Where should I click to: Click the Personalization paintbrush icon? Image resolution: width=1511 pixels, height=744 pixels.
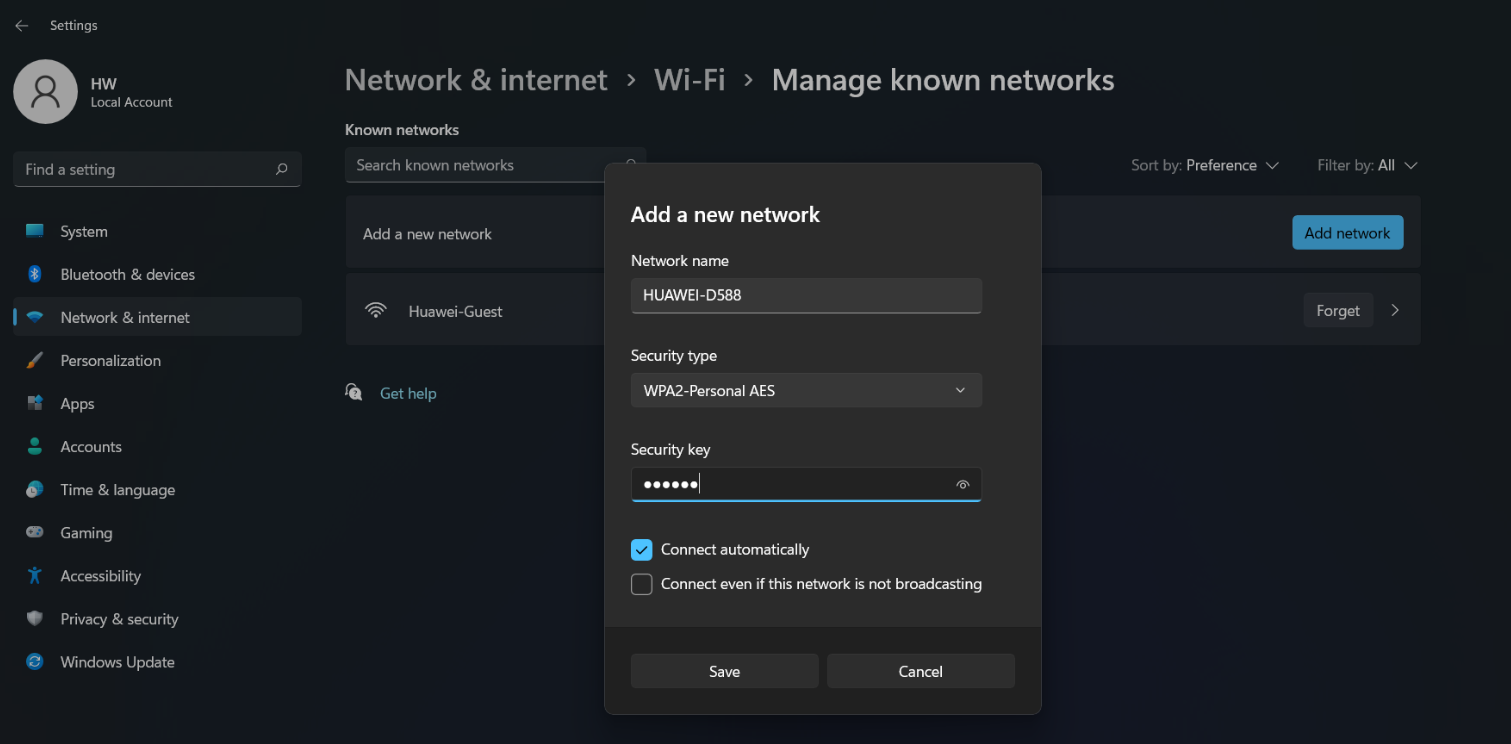pos(35,360)
